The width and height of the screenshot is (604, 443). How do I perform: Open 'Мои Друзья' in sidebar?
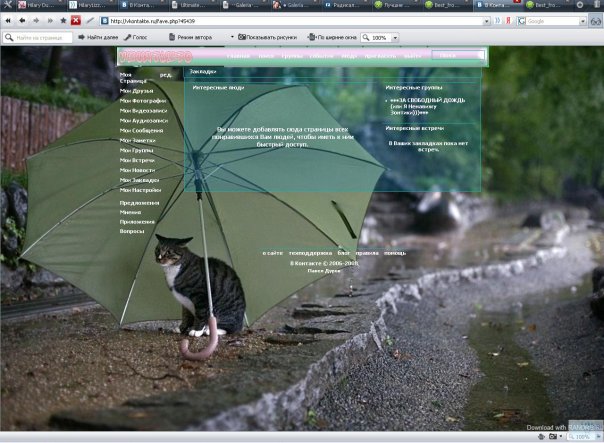coord(136,91)
